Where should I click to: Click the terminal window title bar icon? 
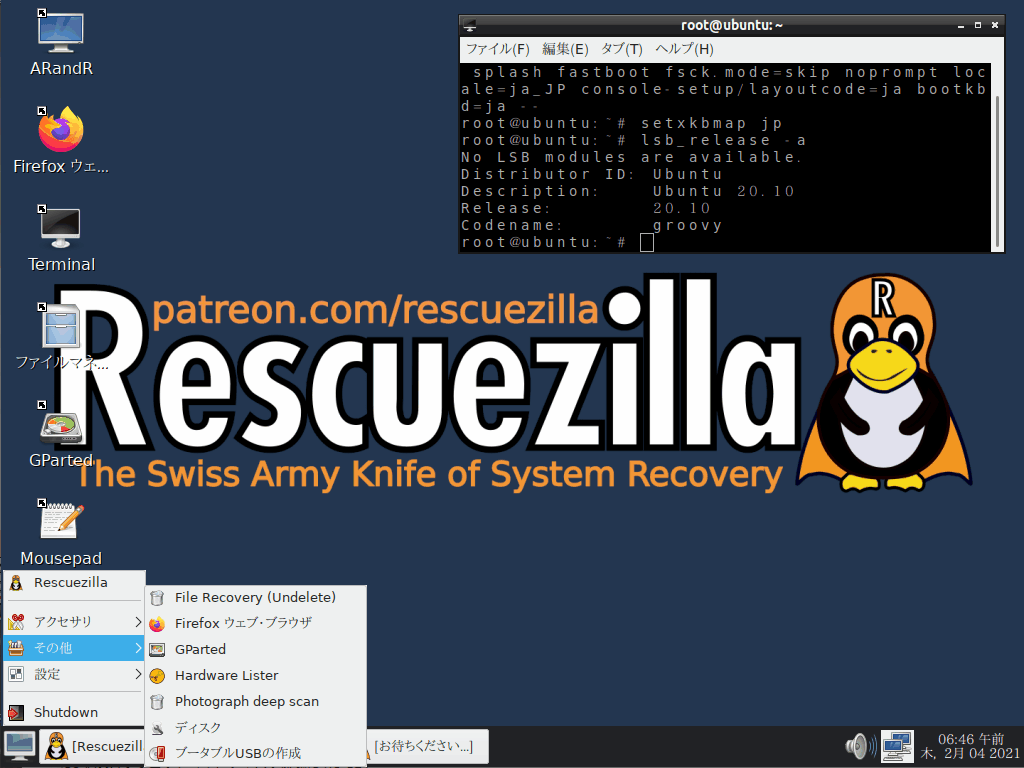click(470, 25)
